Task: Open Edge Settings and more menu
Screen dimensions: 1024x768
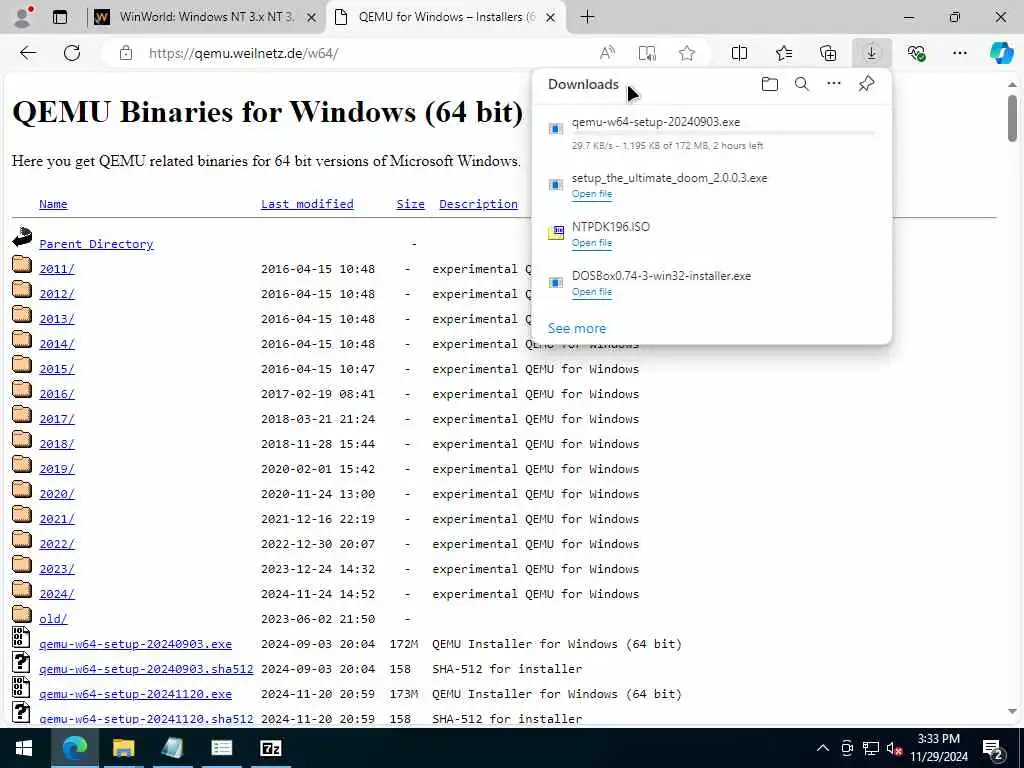Action: 959,53
